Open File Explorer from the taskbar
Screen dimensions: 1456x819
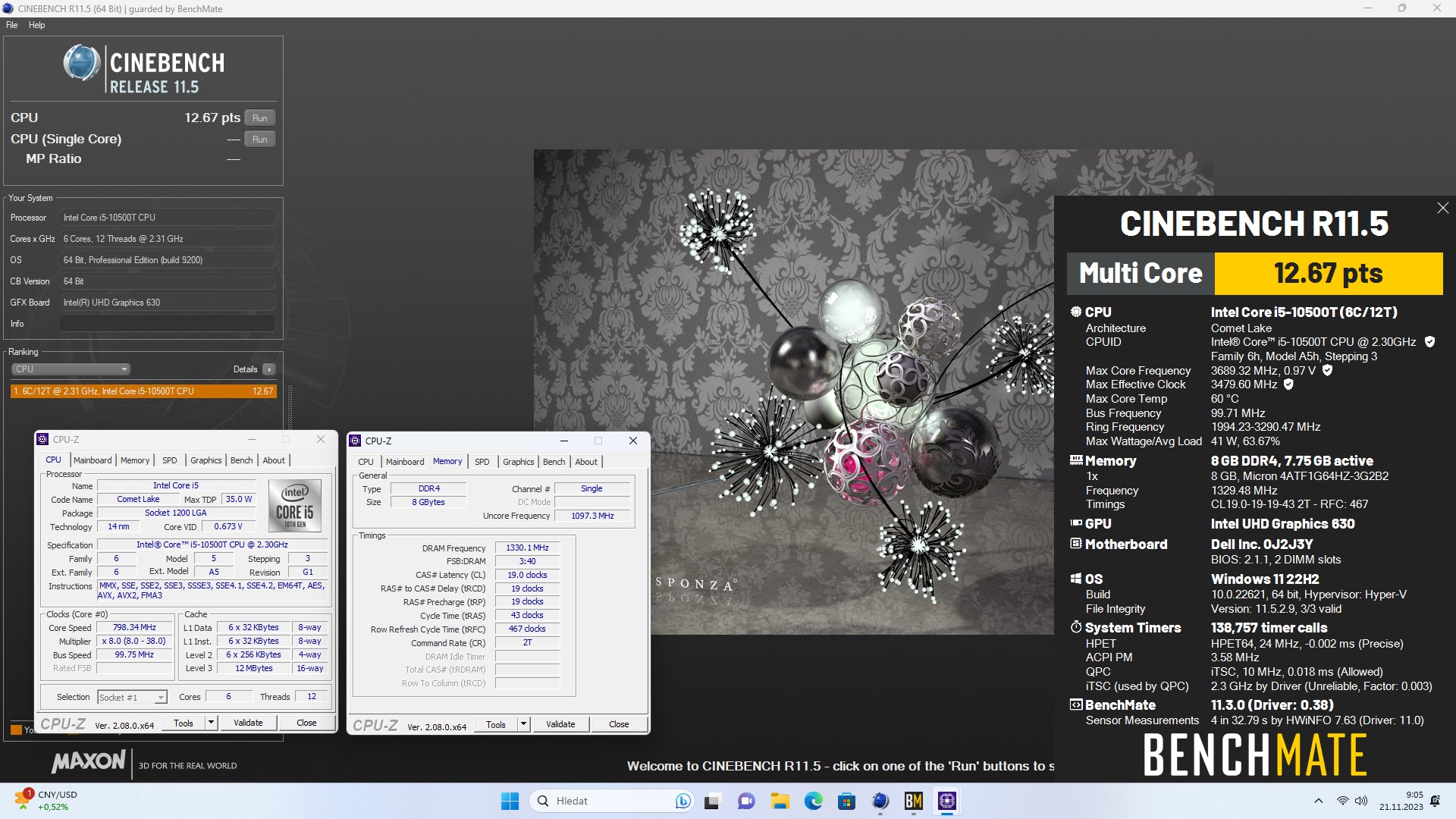[x=780, y=801]
